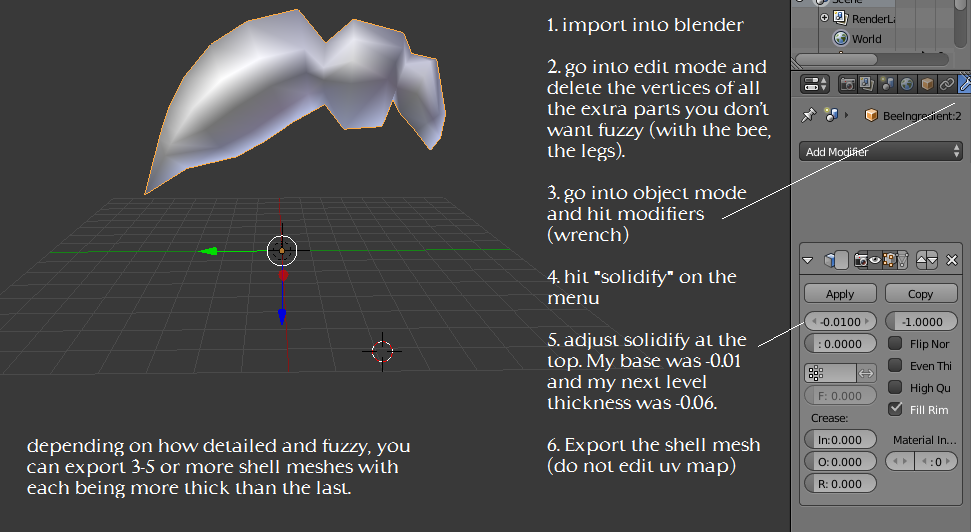Open the Render Layers properties tab

866,84
